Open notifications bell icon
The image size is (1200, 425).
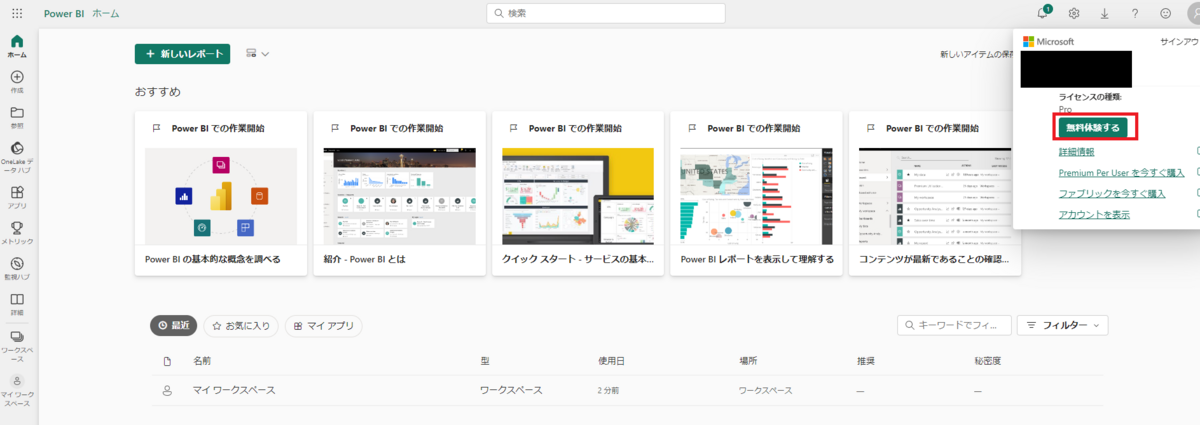1043,14
